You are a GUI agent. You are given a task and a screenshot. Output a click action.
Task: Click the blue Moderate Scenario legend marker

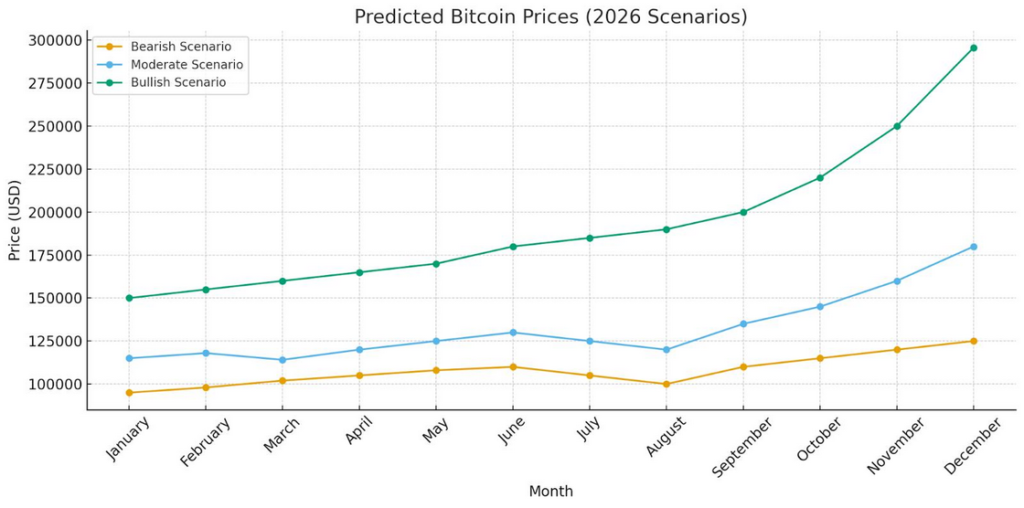point(110,65)
